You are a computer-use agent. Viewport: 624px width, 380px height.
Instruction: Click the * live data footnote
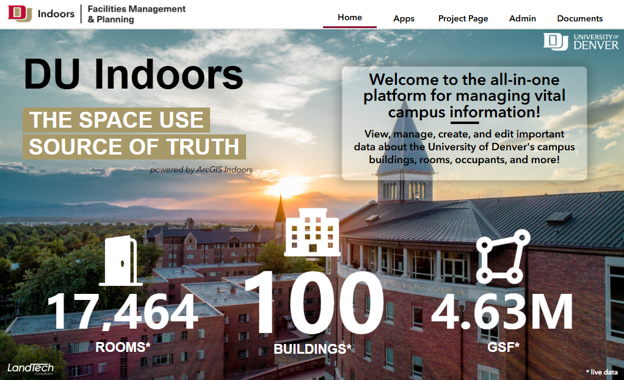(x=602, y=372)
